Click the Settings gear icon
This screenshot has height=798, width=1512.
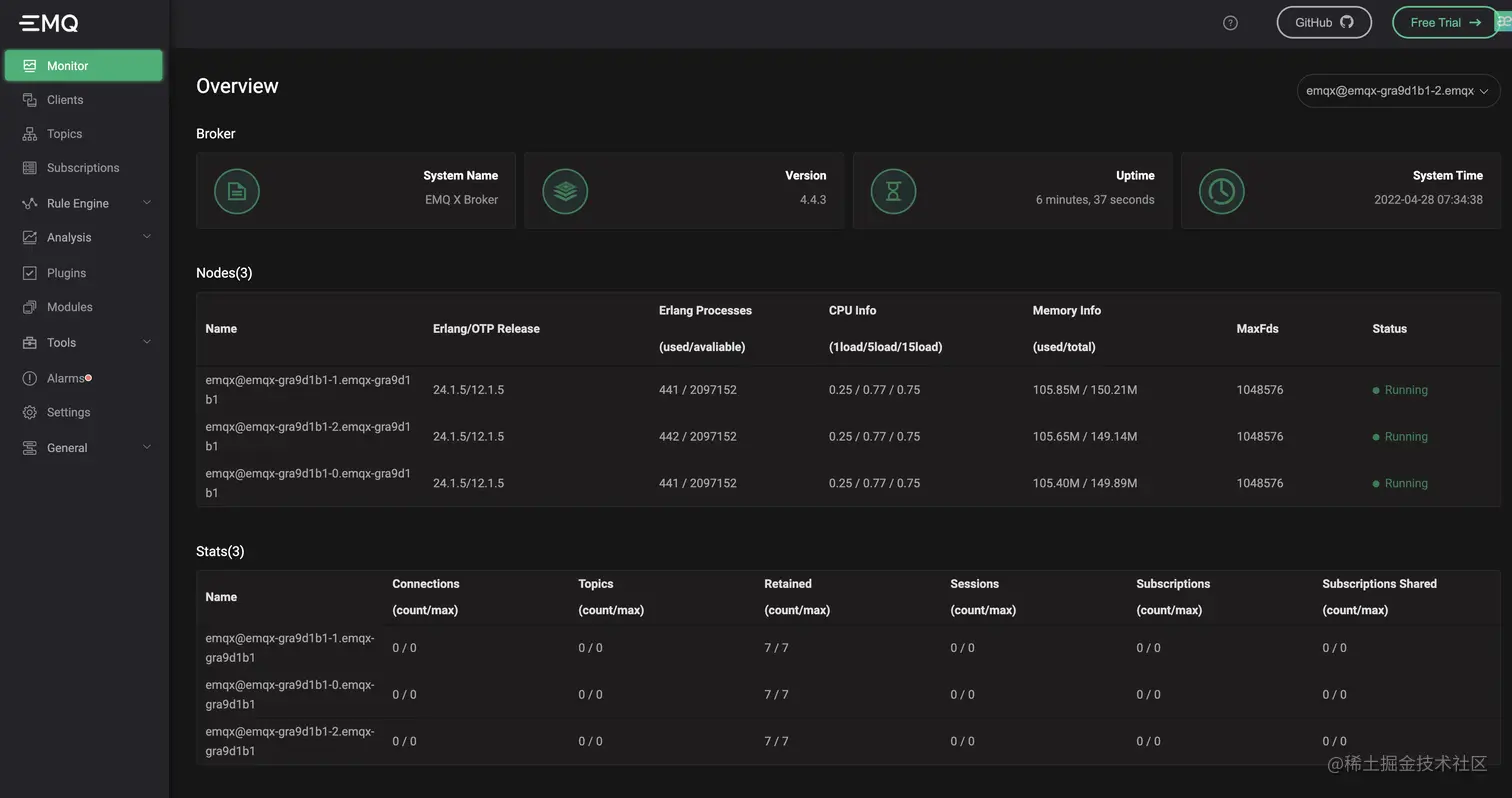coord(30,412)
